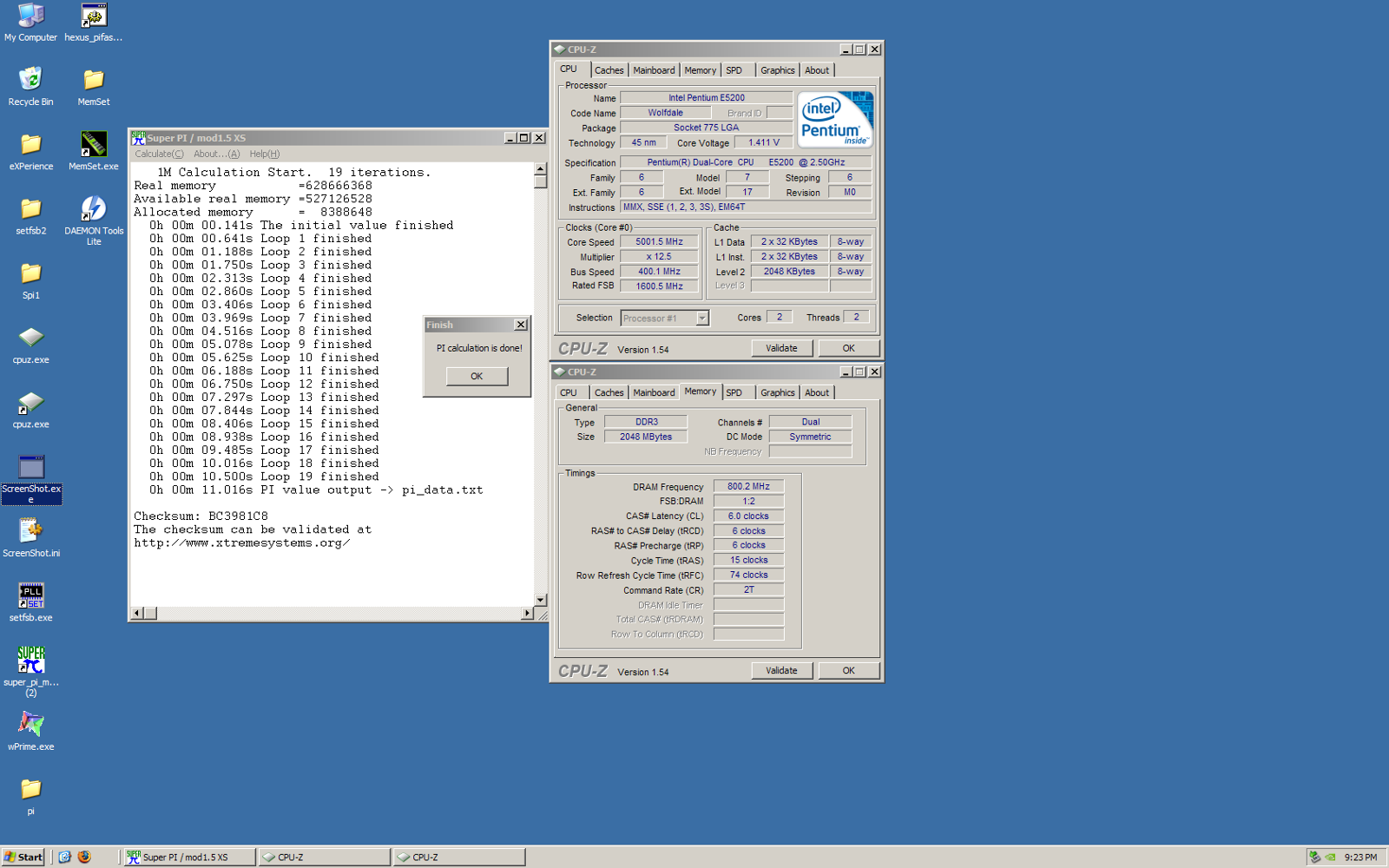
Task: Open About menu in Super PI
Action: coord(216,154)
